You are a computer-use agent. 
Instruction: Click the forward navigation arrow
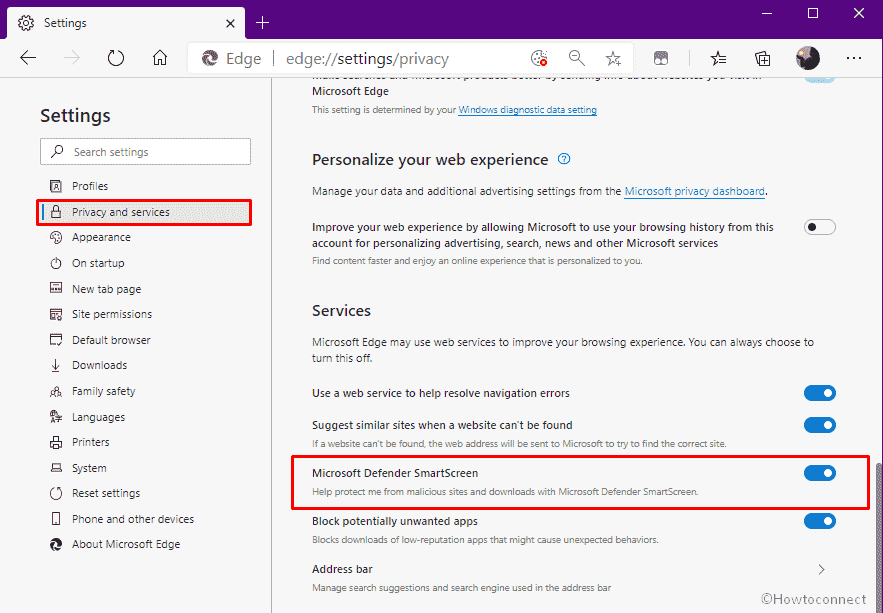(x=72, y=58)
